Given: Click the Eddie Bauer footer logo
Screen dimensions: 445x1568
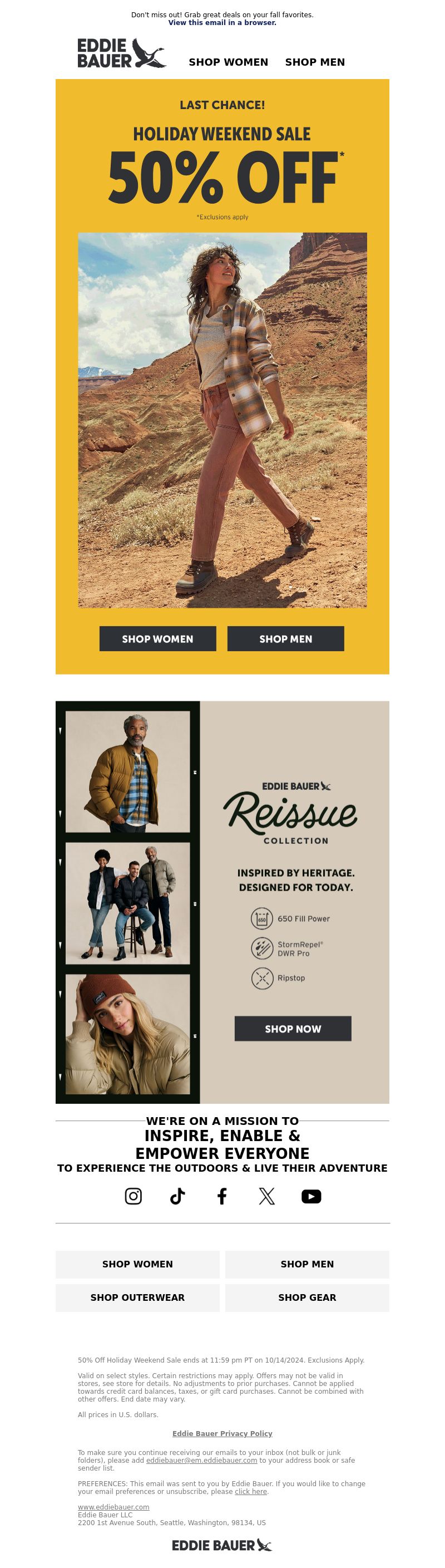Looking at the screenshot, I should pyautogui.click(x=222, y=1545).
